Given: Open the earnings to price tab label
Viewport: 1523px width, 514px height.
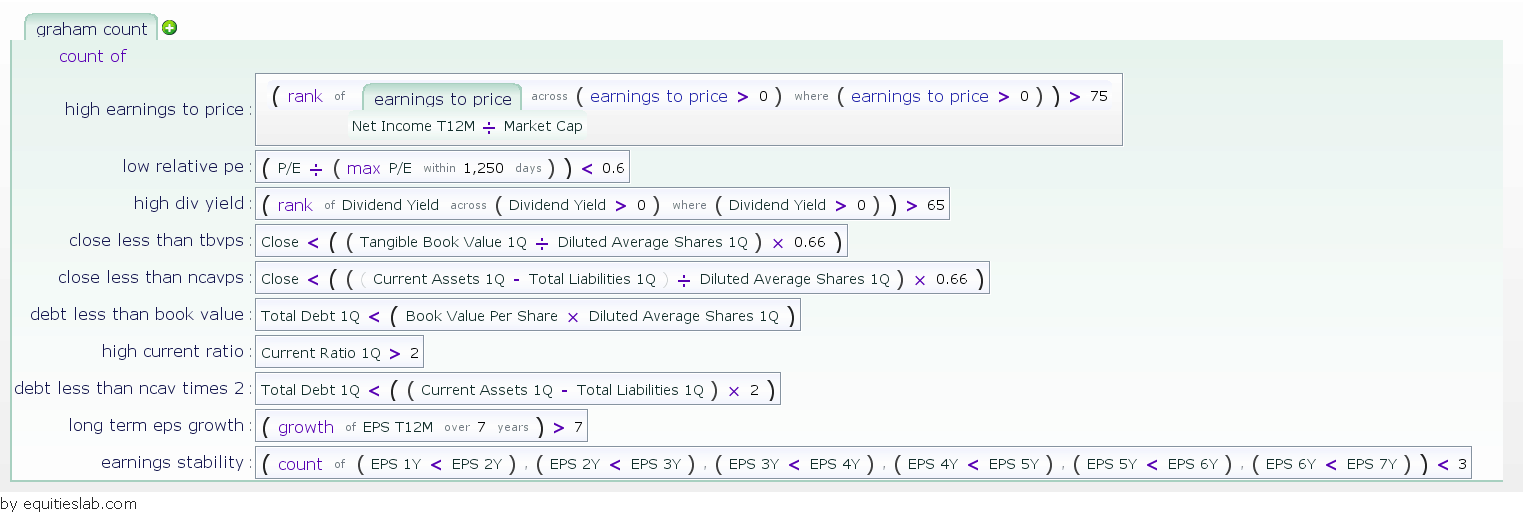Looking at the screenshot, I should (442, 98).
